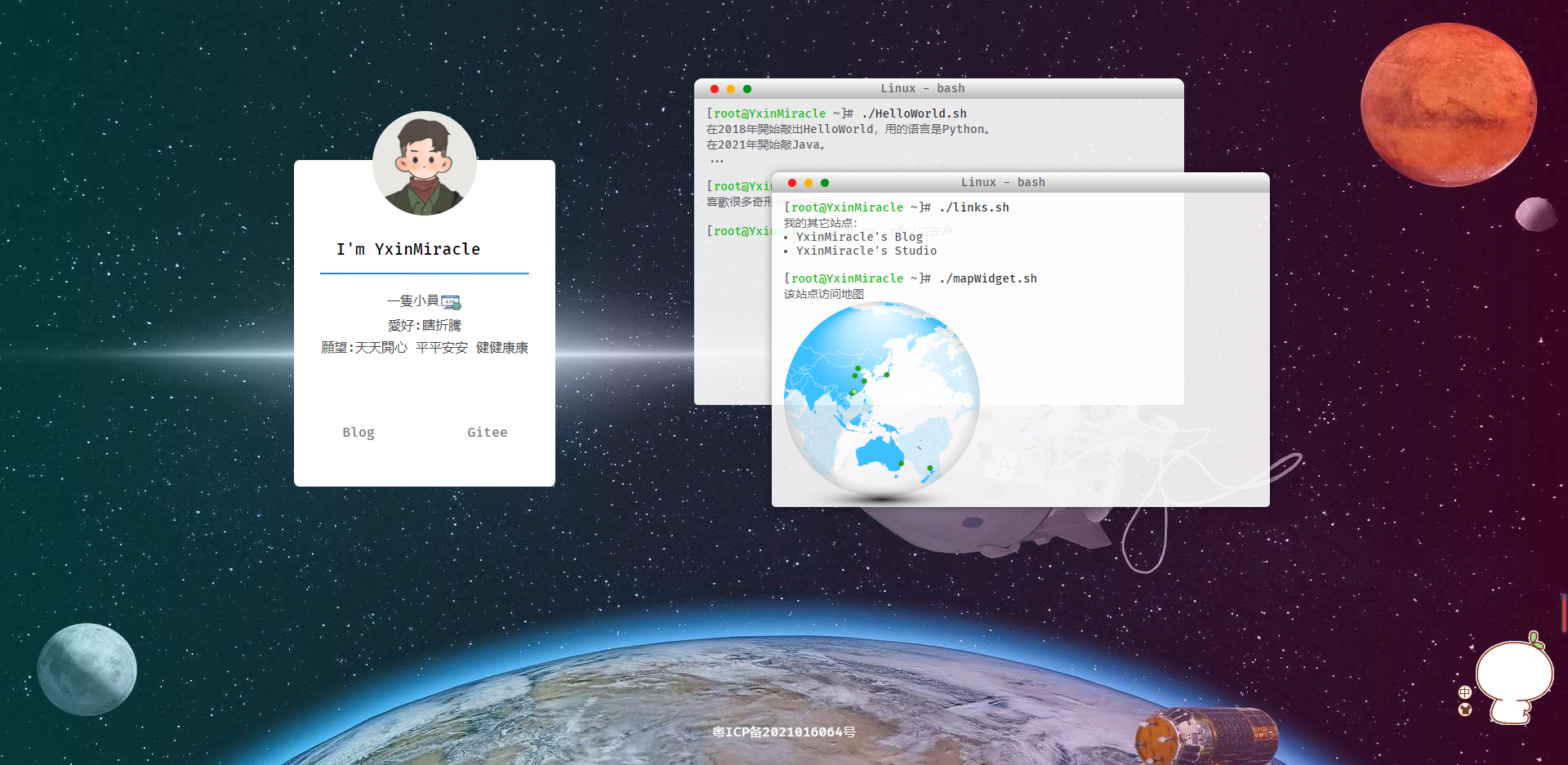
Task: Click the ./HelloWorld.sh command text
Action: [914, 113]
